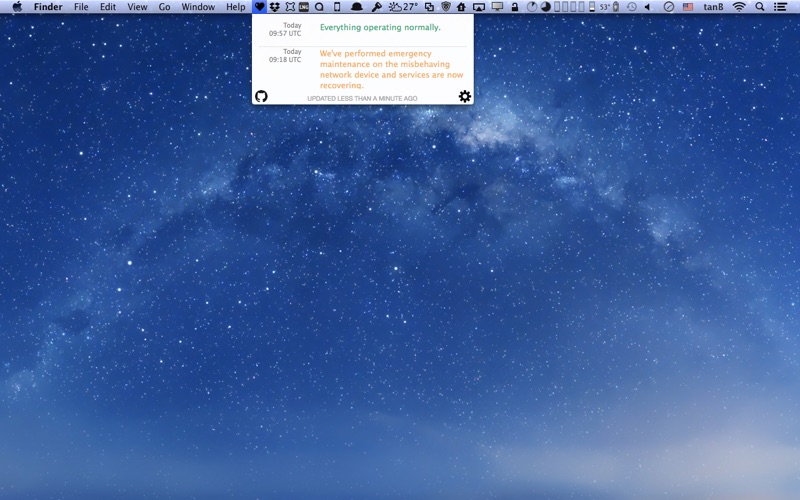Click the monitor display menu bar icon
Screen dimensions: 800x500
(x=497, y=7)
